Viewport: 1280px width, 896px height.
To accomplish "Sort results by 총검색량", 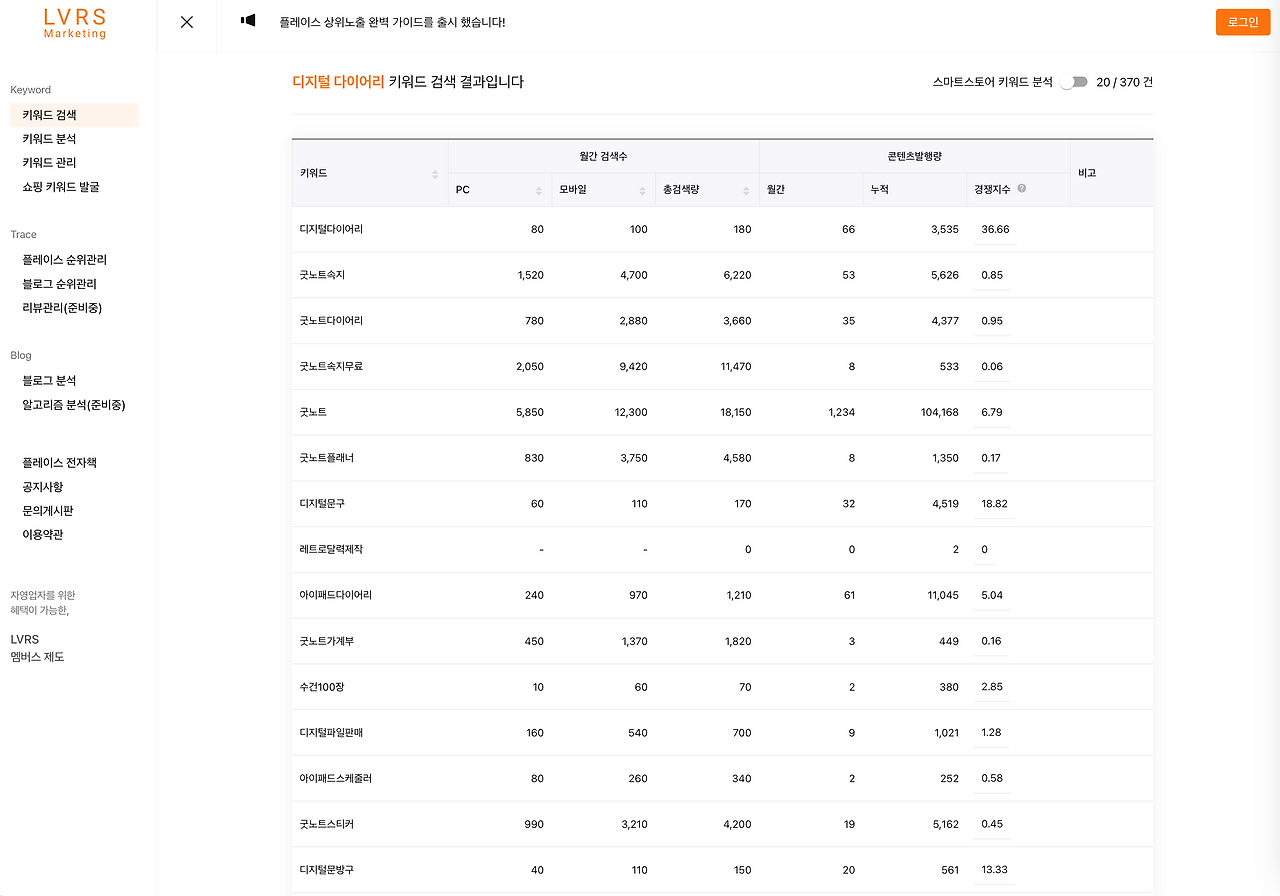I will pos(744,189).
